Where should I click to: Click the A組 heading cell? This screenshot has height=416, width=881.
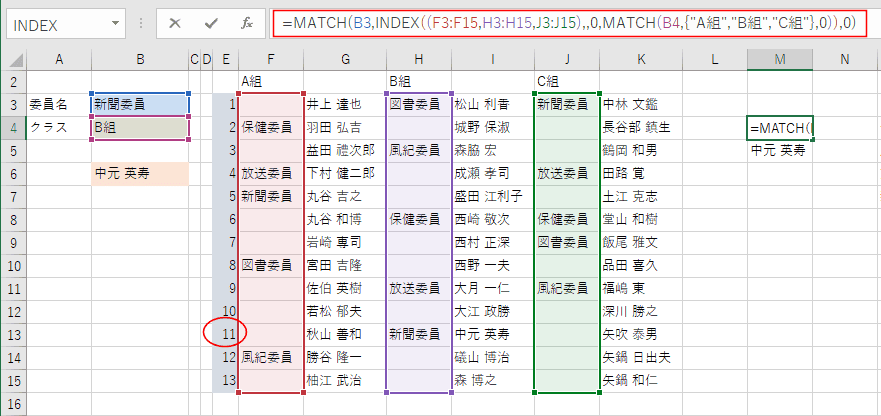pos(270,81)
